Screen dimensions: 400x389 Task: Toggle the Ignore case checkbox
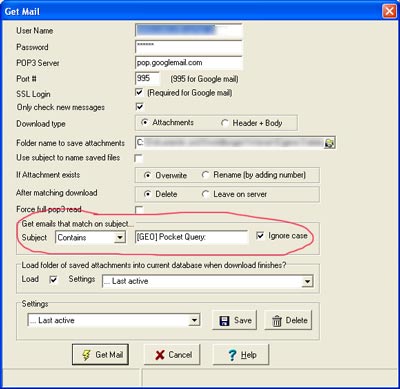coord(260,236)
